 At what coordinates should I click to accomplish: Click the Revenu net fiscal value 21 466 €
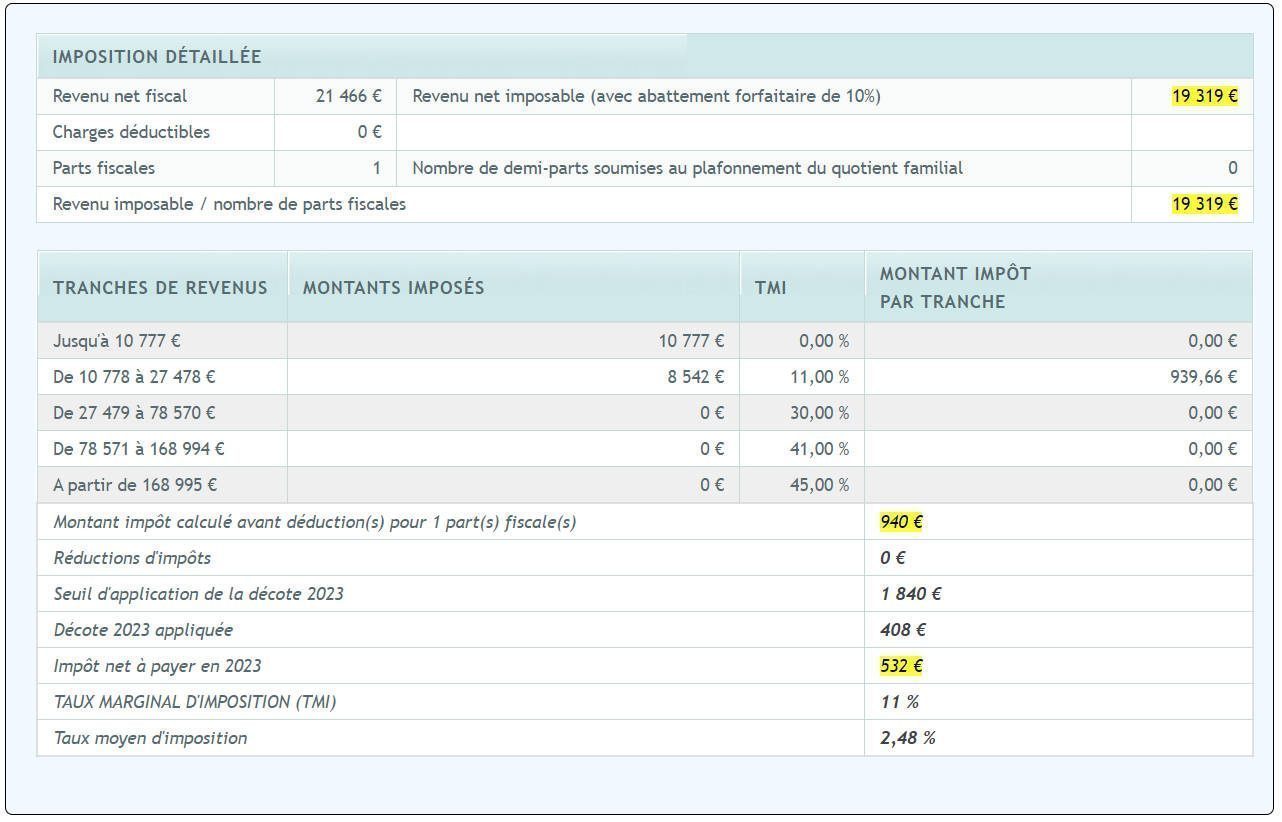coord(348,96)
